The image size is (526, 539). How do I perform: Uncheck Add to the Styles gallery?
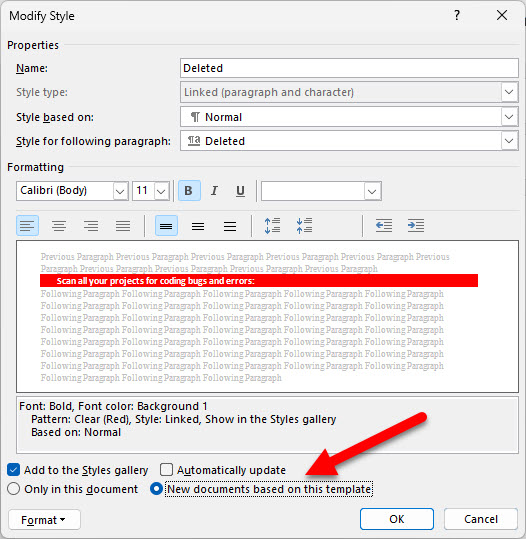click(13, 470)
